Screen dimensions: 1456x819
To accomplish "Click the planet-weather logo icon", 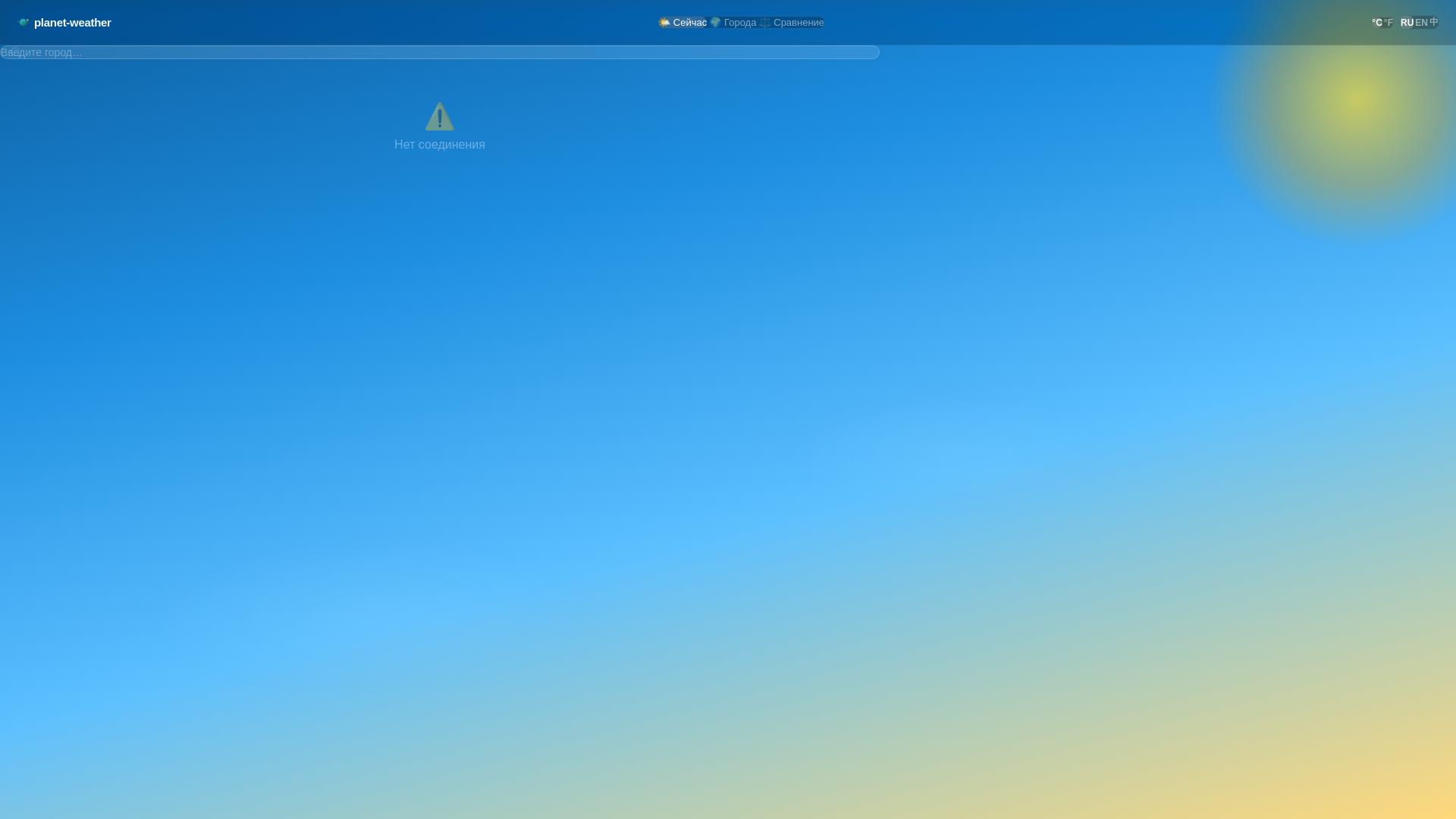I will [x=24, y=23].
